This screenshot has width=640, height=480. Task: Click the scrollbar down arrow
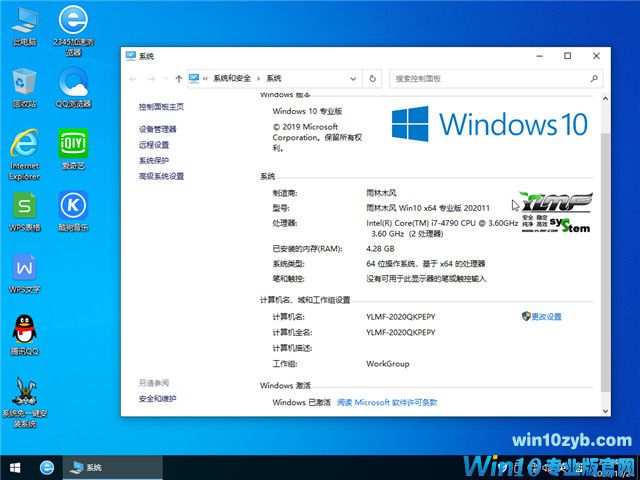(x=605, y=411)
